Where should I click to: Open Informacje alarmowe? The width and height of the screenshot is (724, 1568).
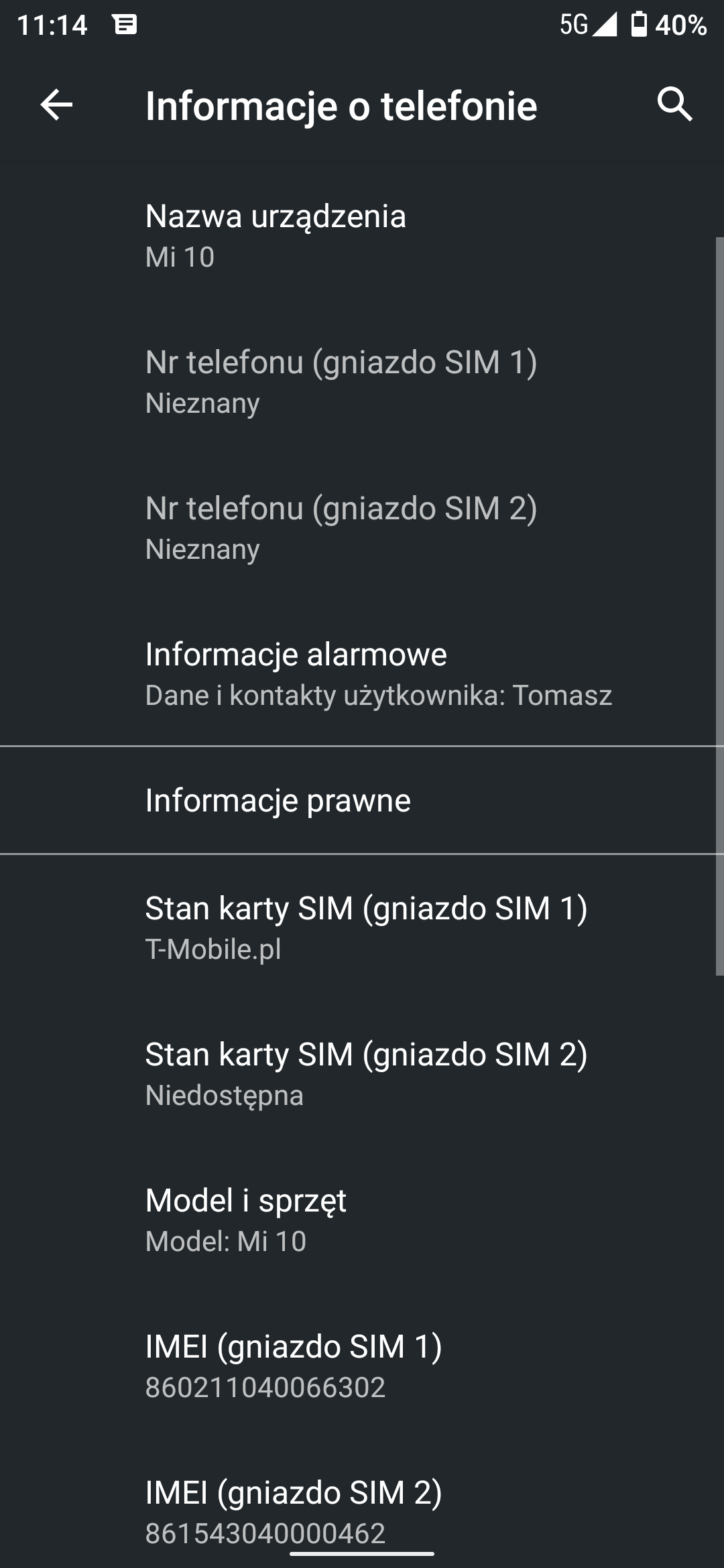click(x=362, y=673)
